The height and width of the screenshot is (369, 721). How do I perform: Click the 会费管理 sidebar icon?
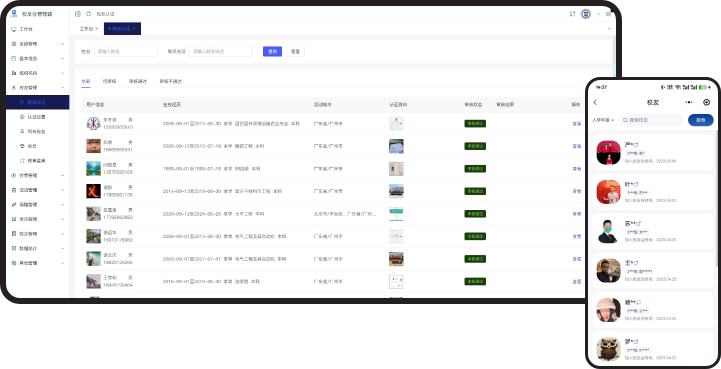pyautogui.click(x=14, y=176)
